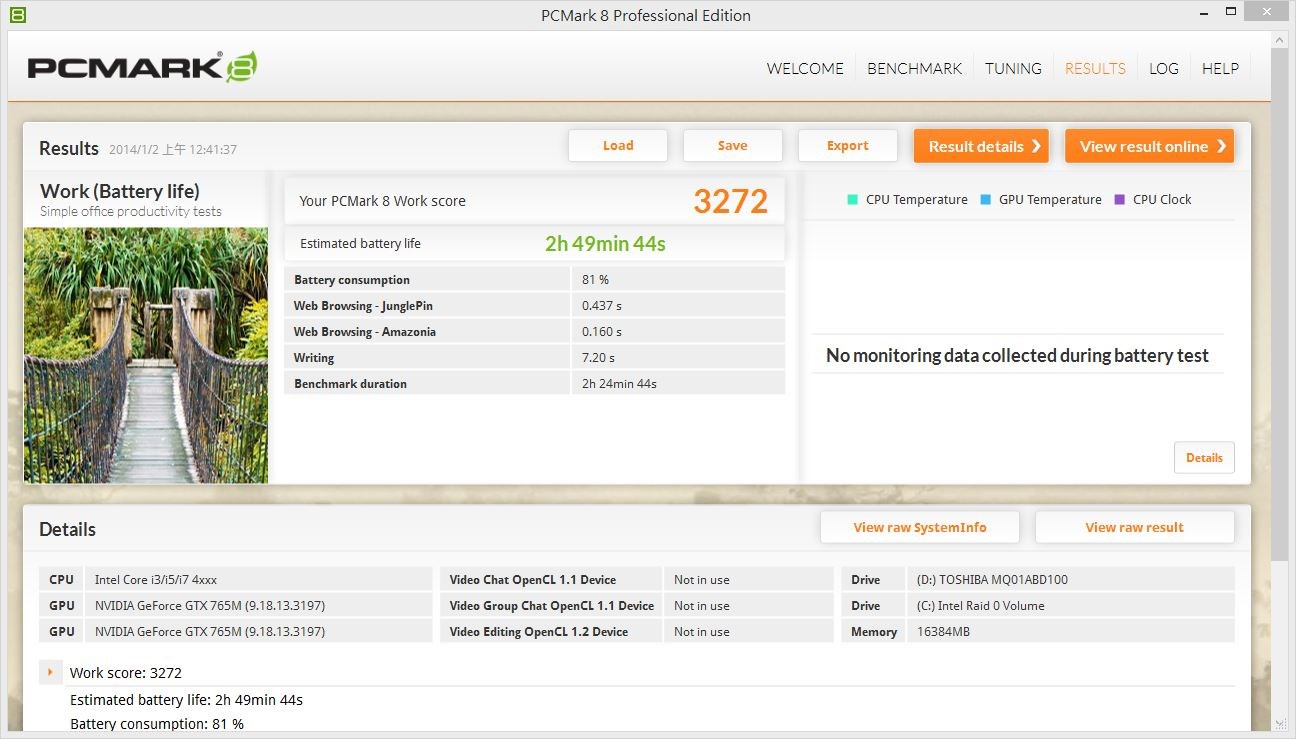This screenshot has width=1296, height=739.
Task: Click Web Browsing - JunglePin row
Action: pos(535,306)
